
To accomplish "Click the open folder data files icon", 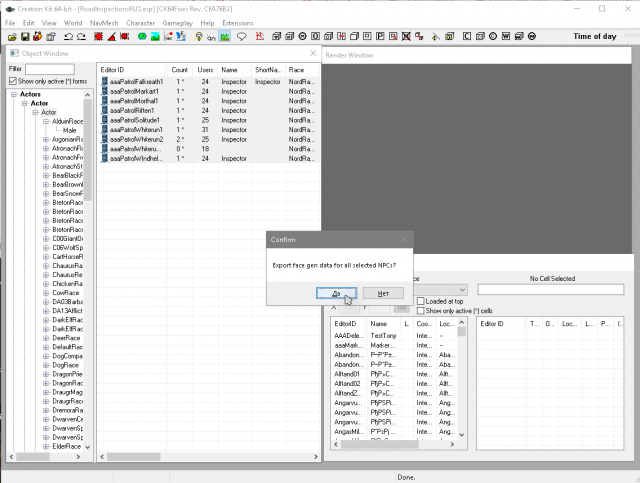I will coord(11,37).
